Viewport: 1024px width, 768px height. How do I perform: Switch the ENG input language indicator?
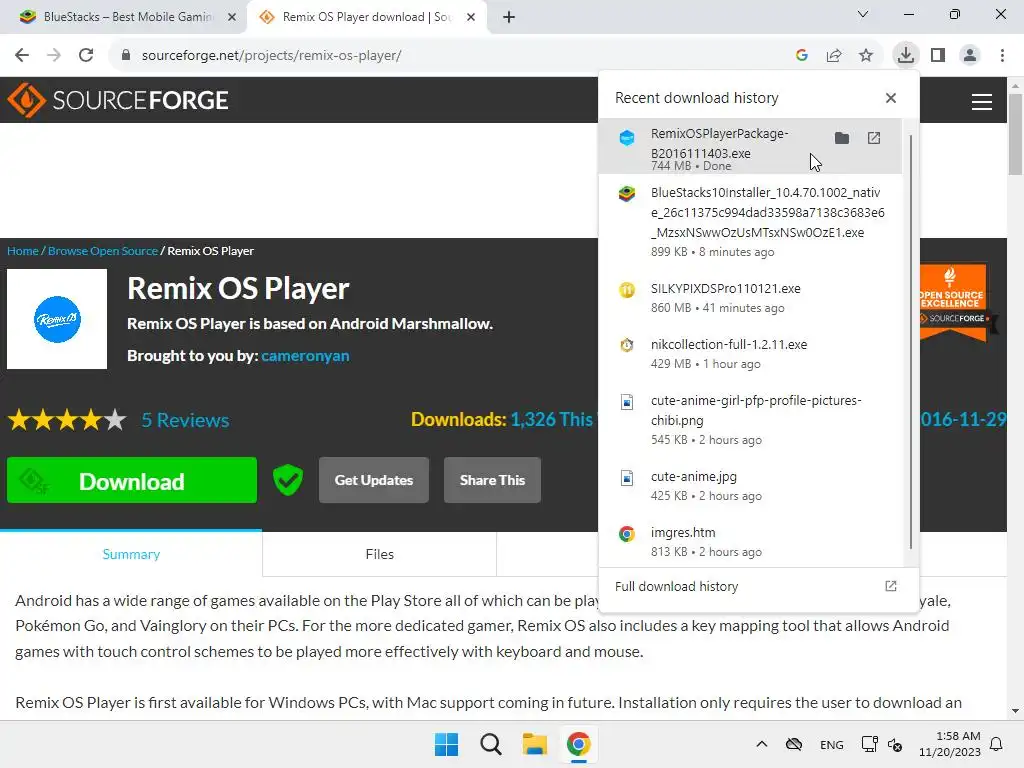831,745
